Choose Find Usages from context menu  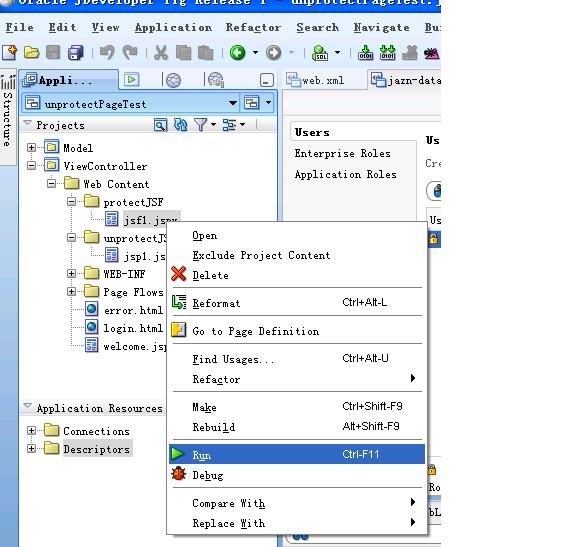click(x=297, y=359)
